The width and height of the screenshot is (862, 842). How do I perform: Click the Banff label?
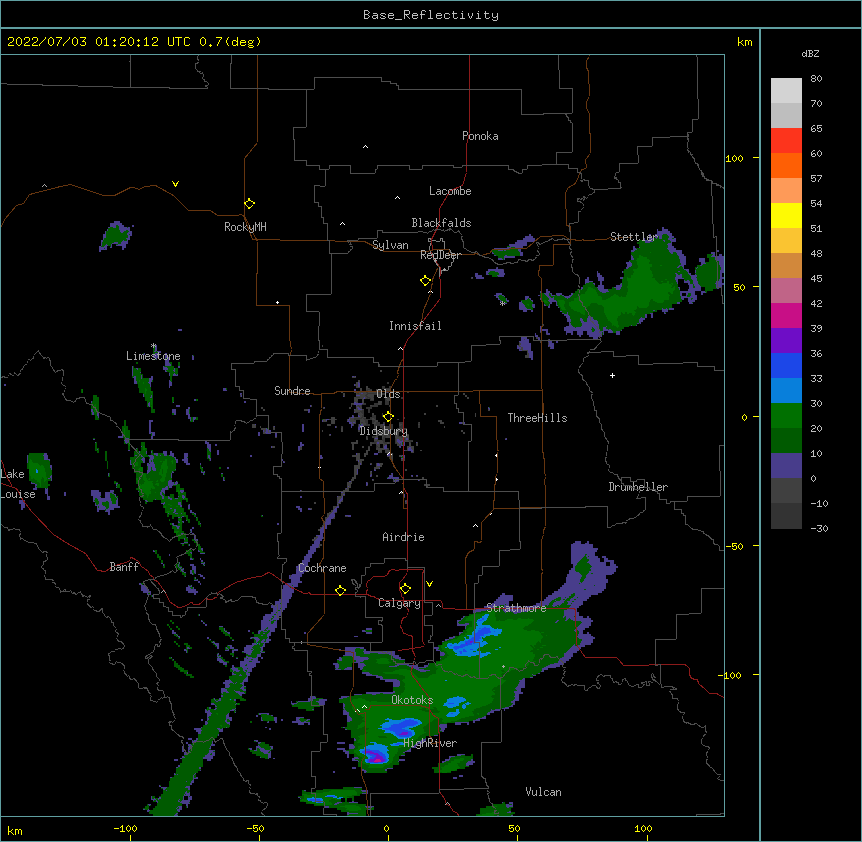pyautogui.click(x=124, y=567)
